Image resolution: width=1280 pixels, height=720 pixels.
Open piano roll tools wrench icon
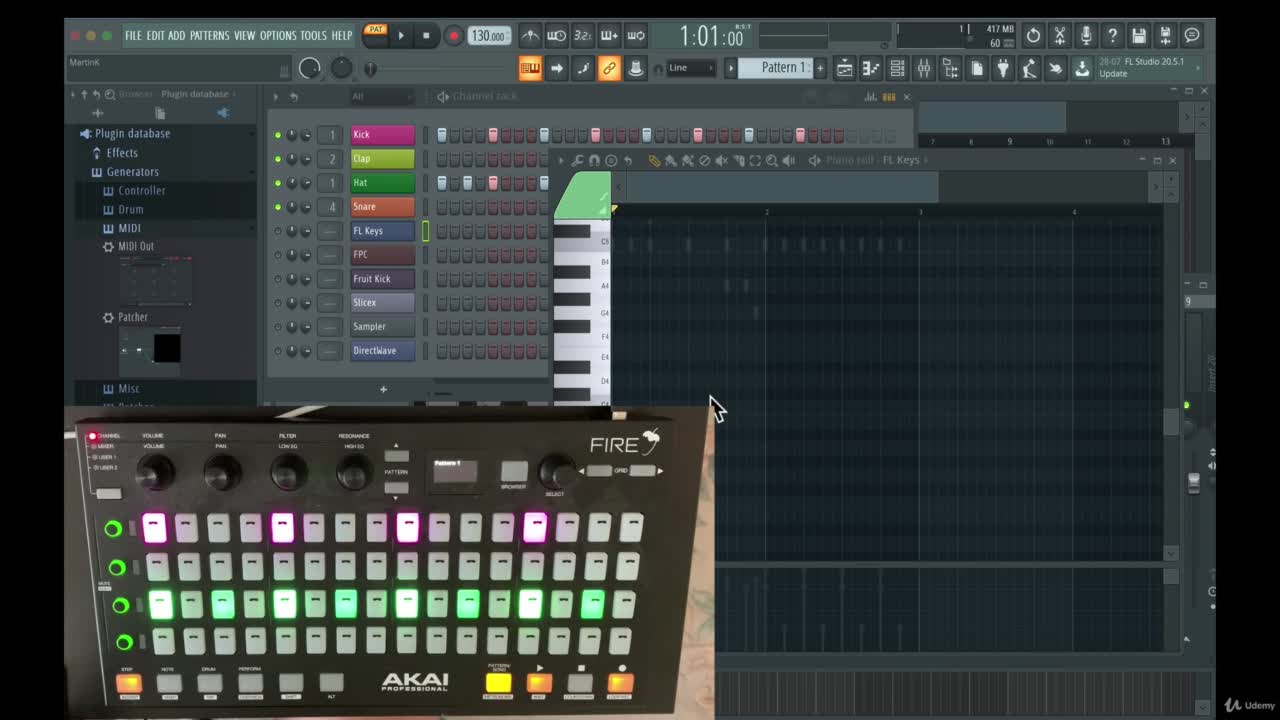click(577, 160)
